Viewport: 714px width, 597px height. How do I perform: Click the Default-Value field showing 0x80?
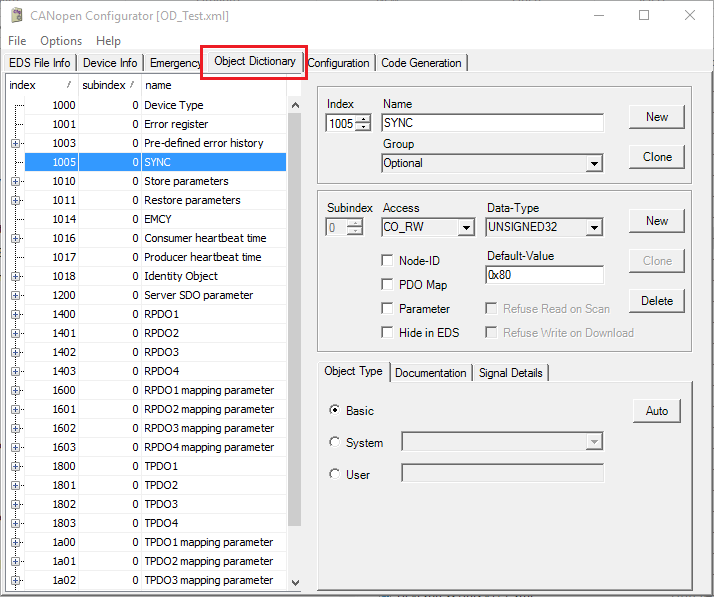click(545, 275)
